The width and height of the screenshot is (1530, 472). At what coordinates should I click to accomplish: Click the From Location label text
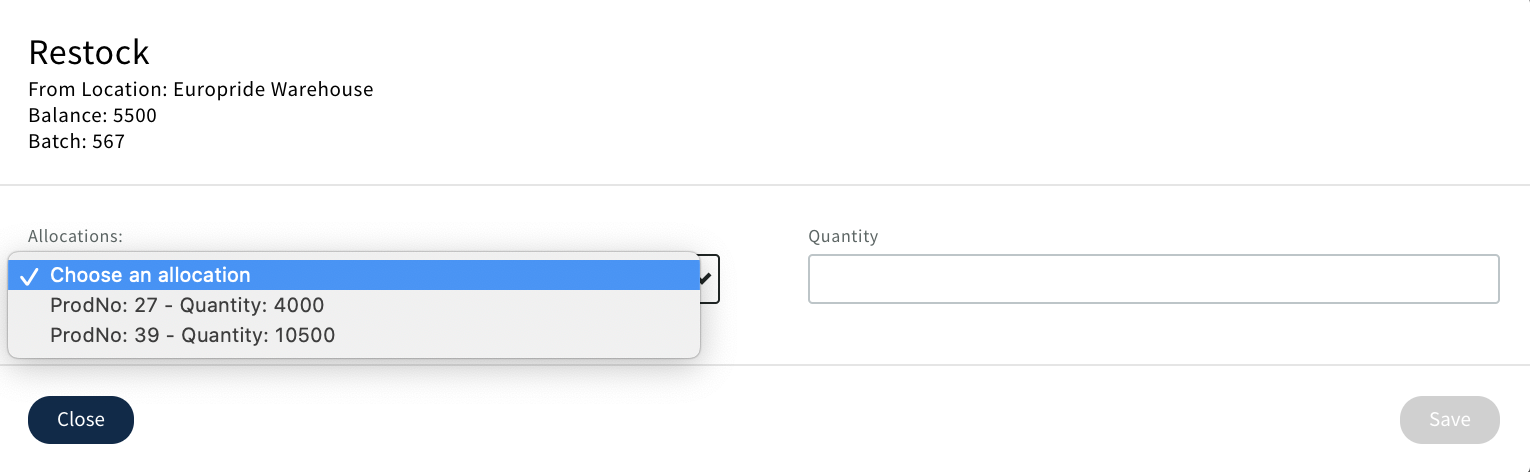(98, 89)
